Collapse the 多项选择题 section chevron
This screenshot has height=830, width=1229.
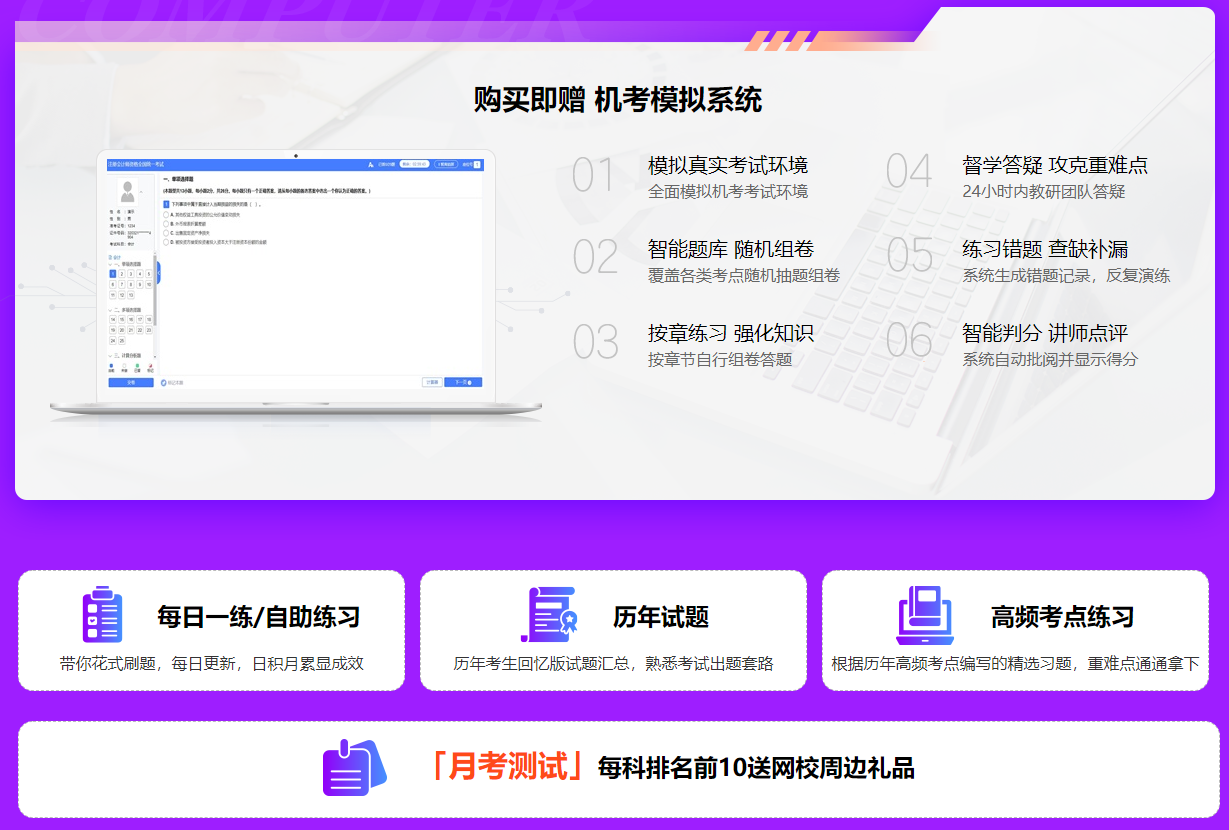tap(110, 309)
